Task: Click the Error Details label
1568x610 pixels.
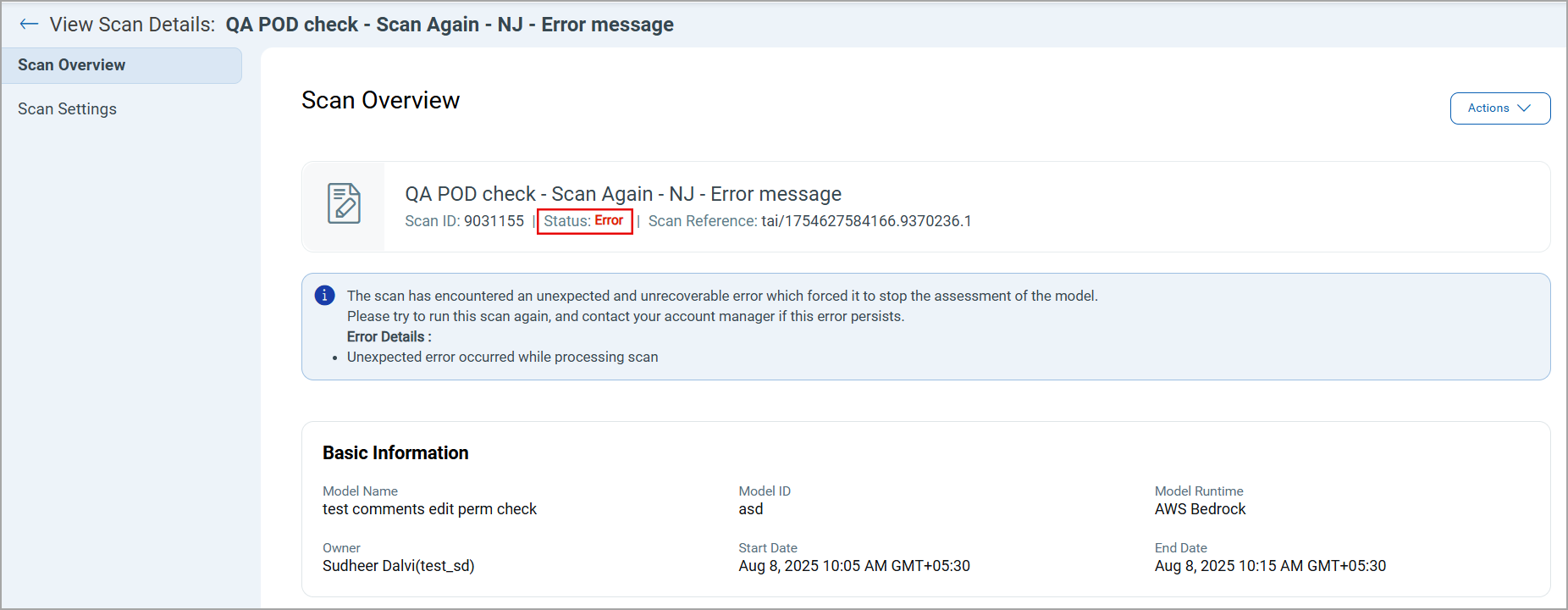Action: (x=389, y=336)
